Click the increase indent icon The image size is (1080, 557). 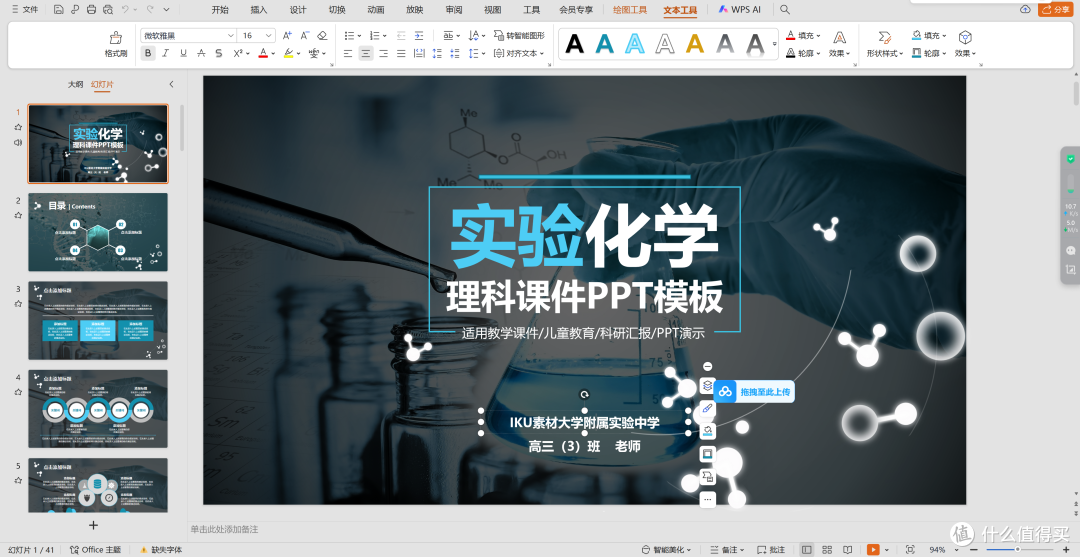tap(419, 35)
